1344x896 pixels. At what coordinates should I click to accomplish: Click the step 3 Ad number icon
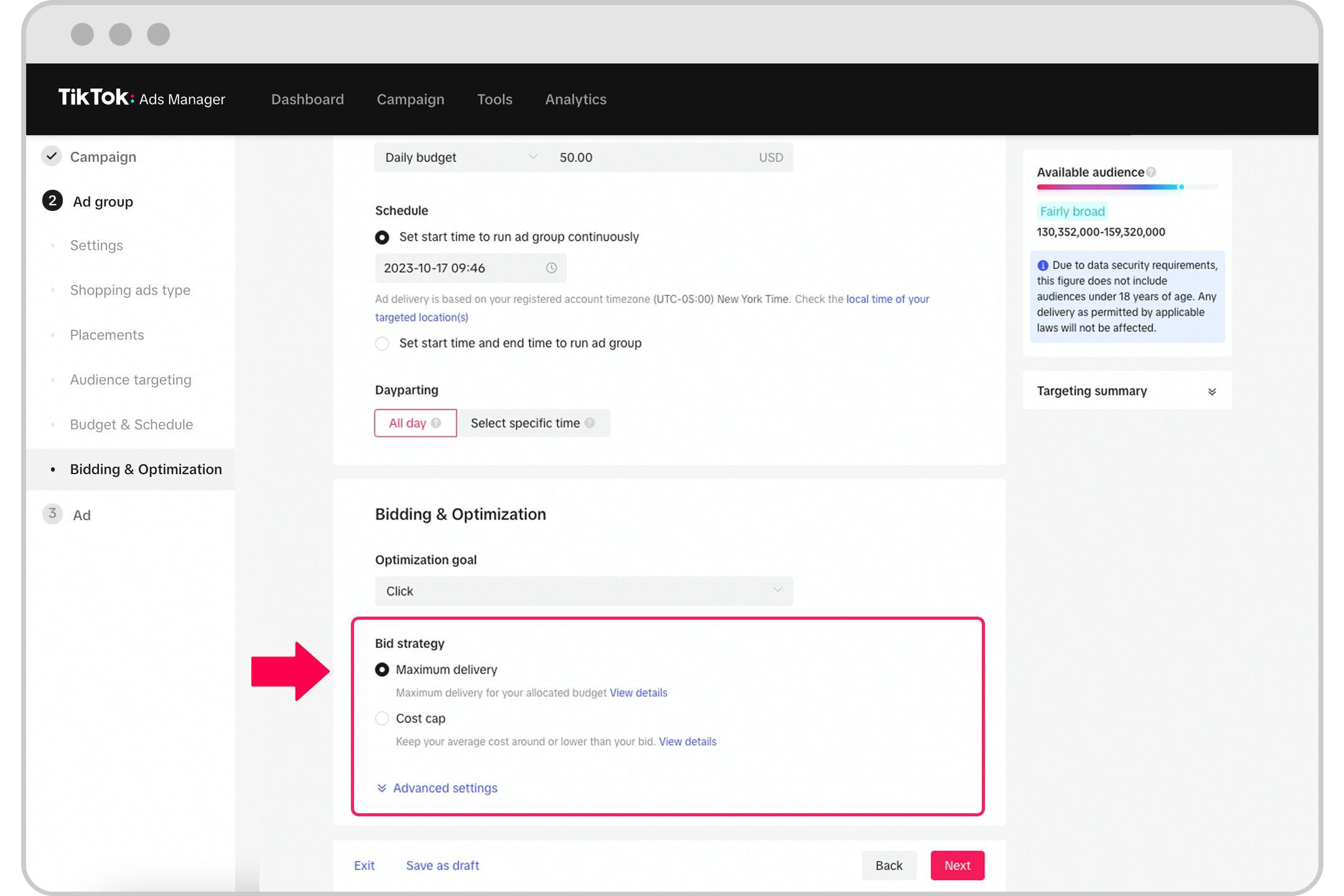pos(52,514)
